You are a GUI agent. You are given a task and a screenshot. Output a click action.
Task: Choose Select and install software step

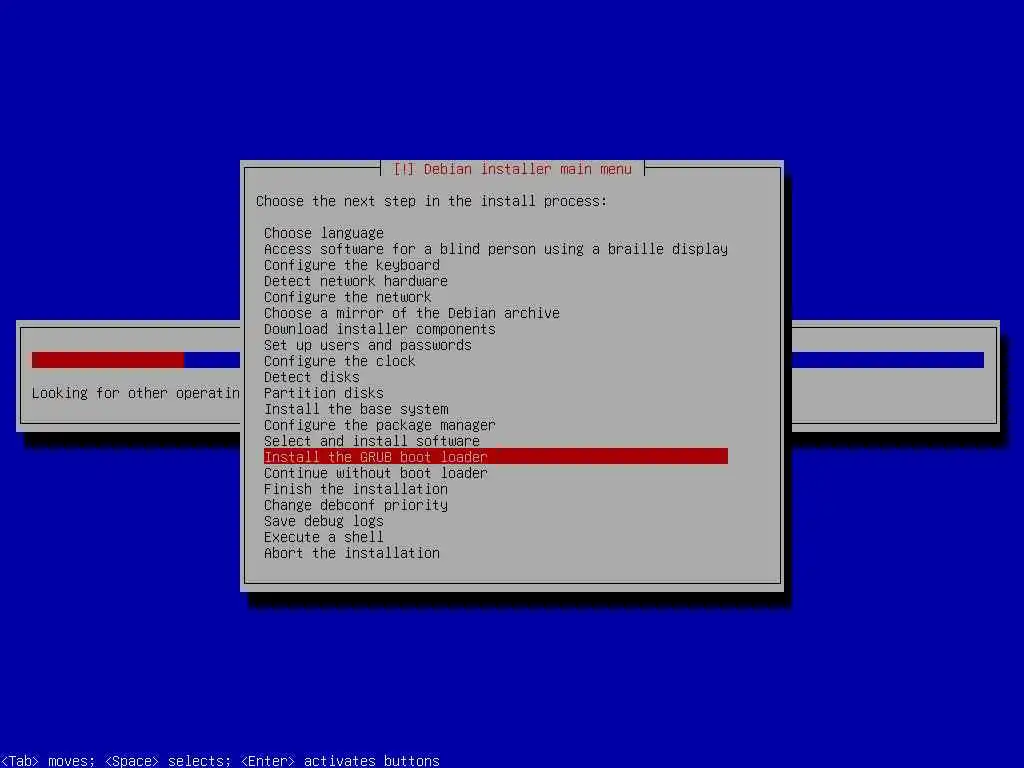click(372, 441)
